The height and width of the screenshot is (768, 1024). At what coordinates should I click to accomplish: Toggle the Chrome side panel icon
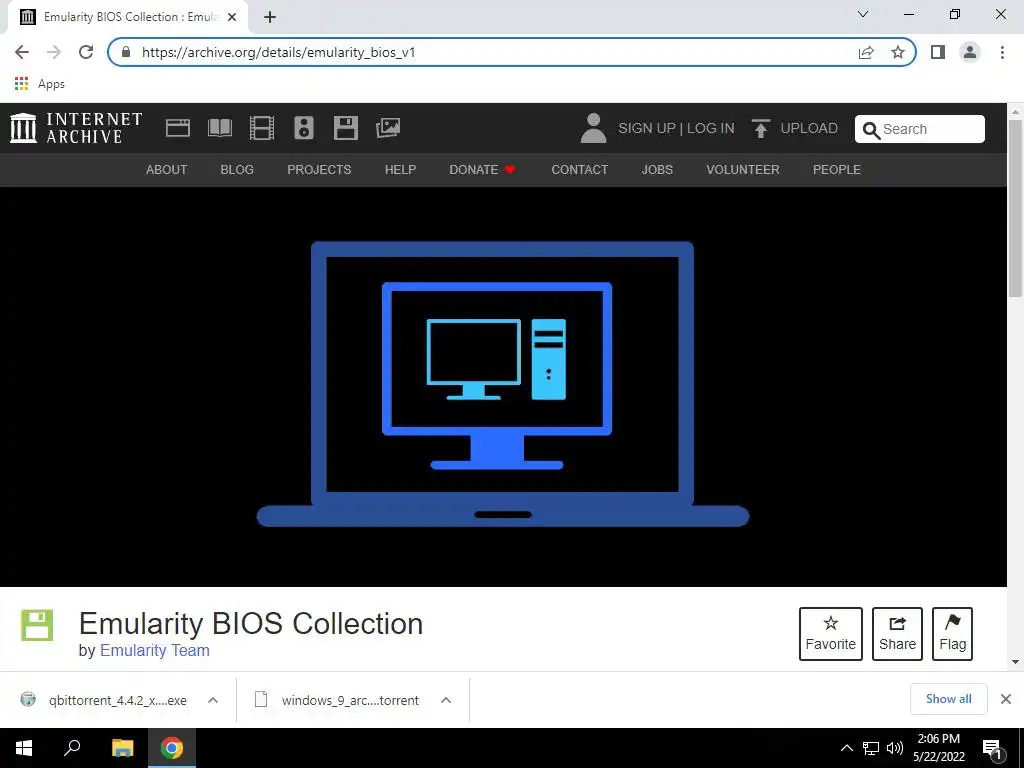point(938,52)
